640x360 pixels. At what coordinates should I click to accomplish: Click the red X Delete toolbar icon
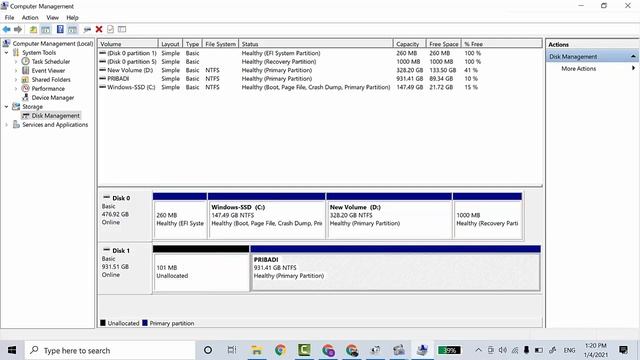tap(99, 29)
